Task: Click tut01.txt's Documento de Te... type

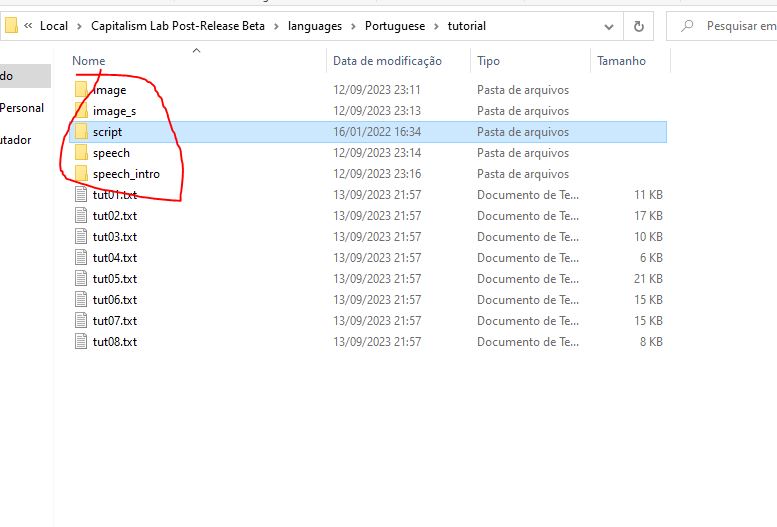Action: point(528,194)
